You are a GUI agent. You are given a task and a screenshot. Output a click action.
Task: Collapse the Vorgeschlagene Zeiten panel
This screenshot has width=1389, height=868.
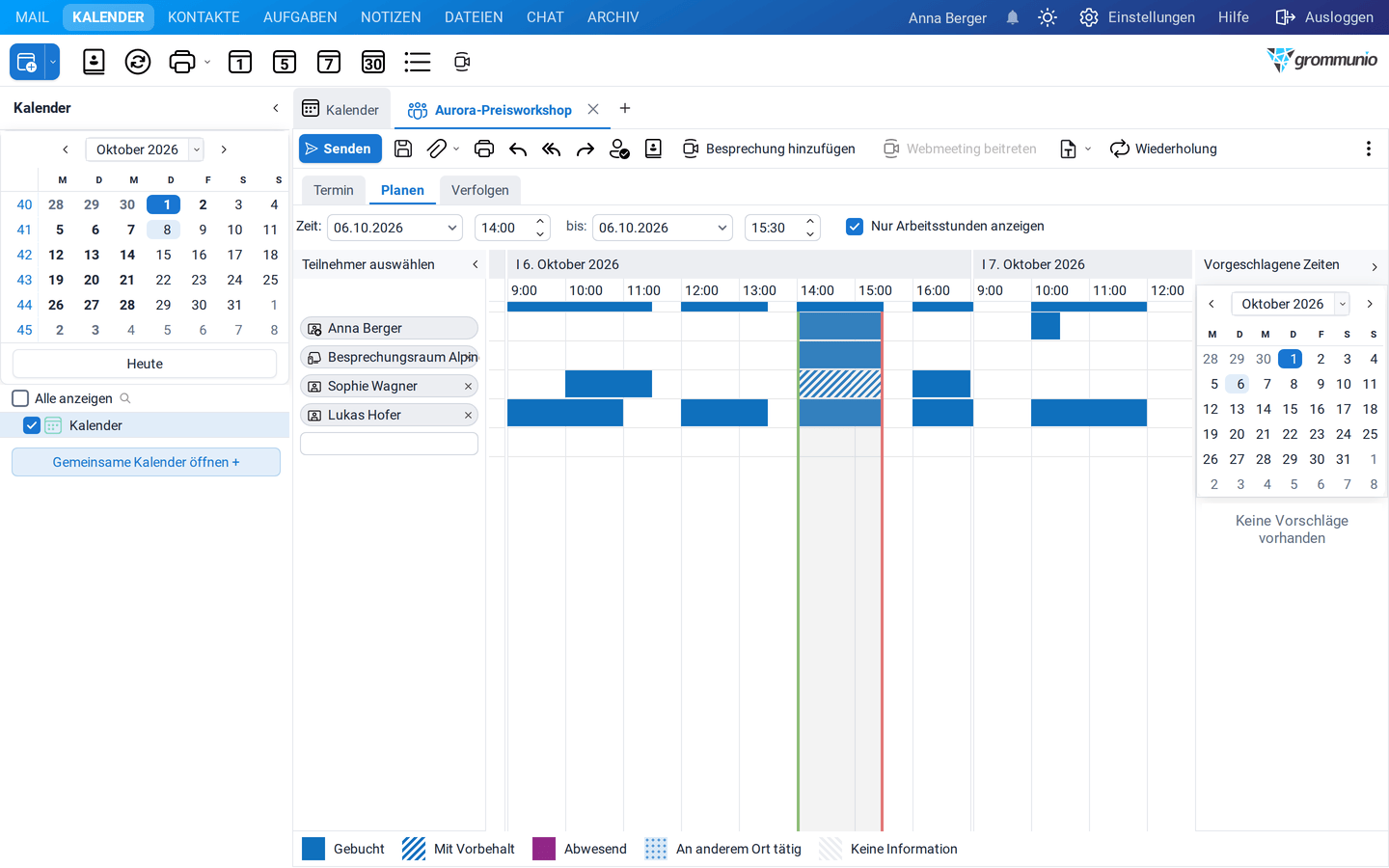pos(1375,266)
